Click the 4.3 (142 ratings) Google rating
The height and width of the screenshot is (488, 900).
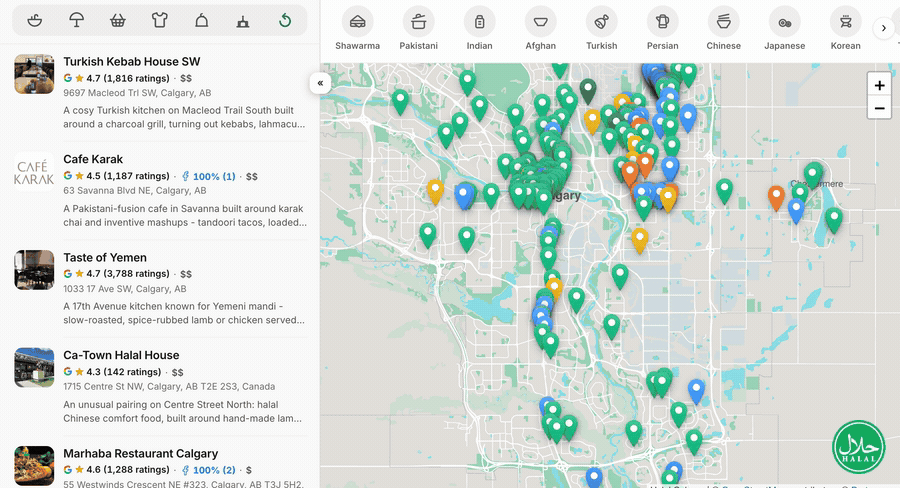click(112, 372)
